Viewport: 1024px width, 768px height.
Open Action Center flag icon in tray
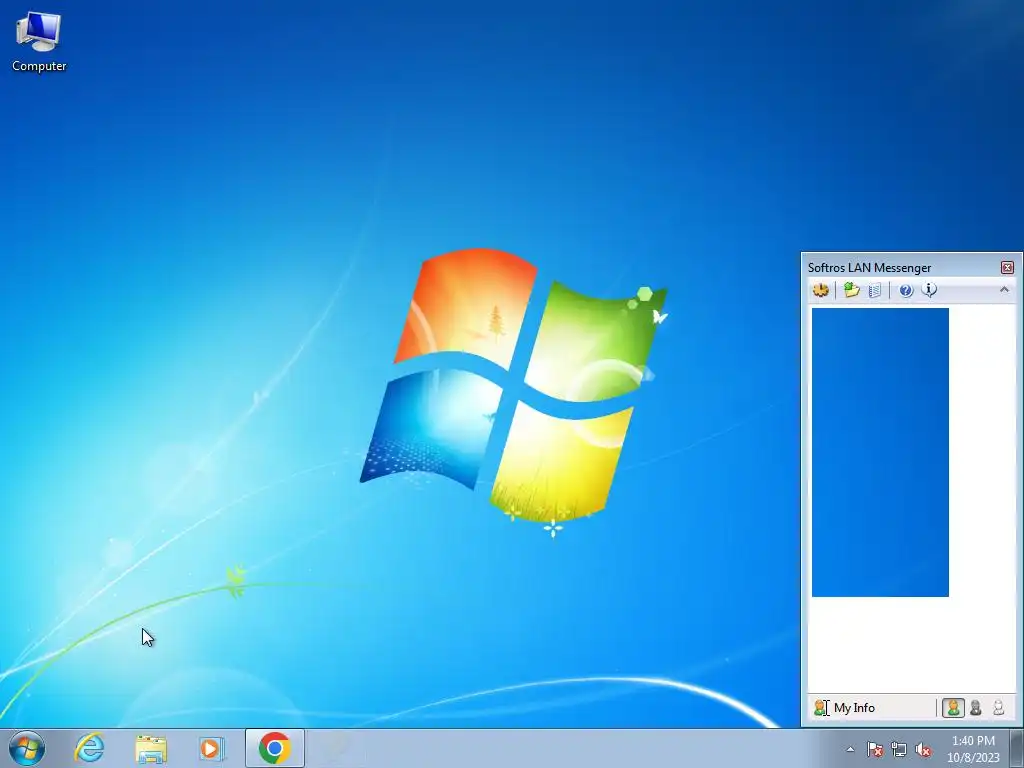[x=874, y=749]
